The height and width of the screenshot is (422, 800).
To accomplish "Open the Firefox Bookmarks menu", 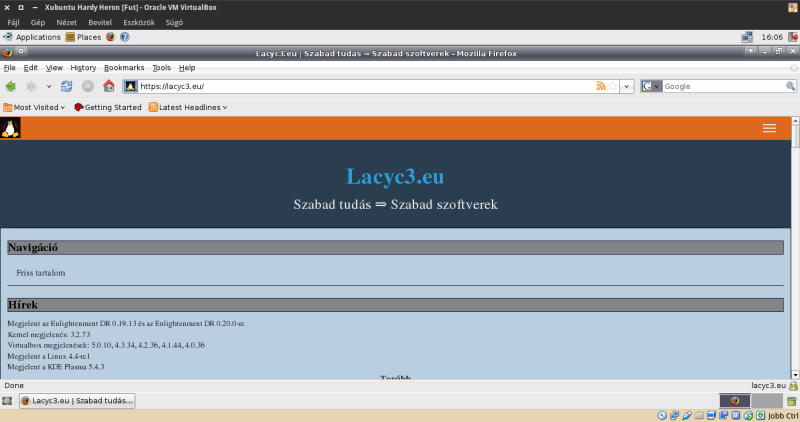I will [124, 67].
